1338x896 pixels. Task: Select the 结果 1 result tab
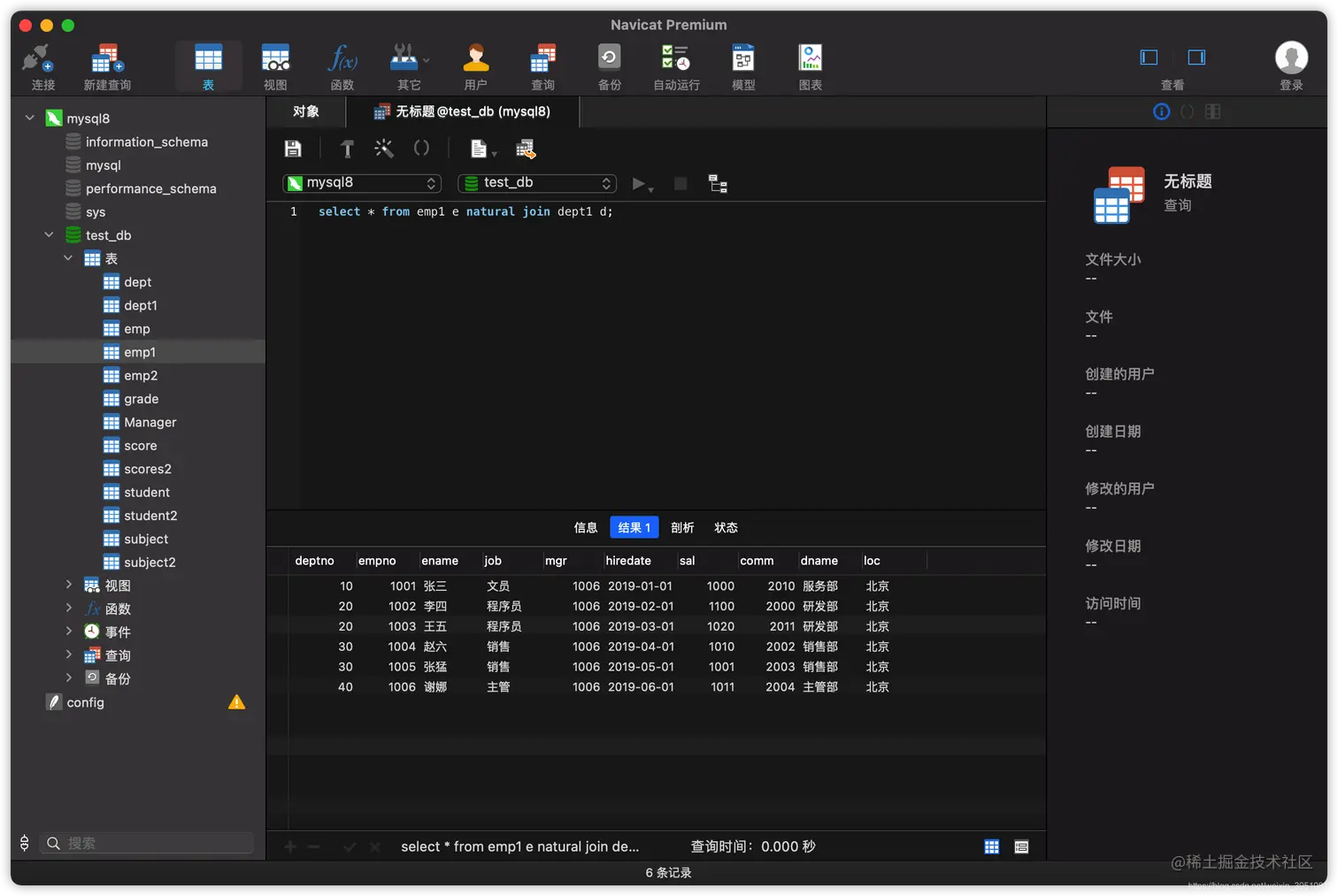coord(634,527)
